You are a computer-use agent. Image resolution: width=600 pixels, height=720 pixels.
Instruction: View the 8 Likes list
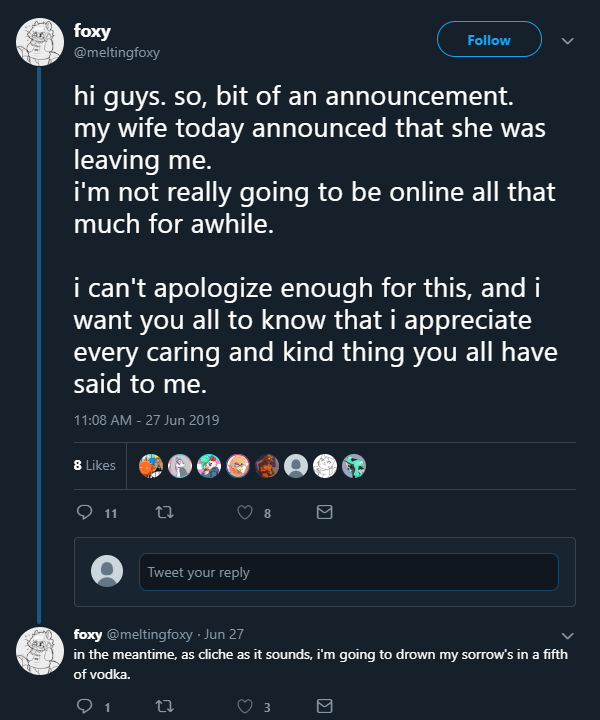[95, 465]
